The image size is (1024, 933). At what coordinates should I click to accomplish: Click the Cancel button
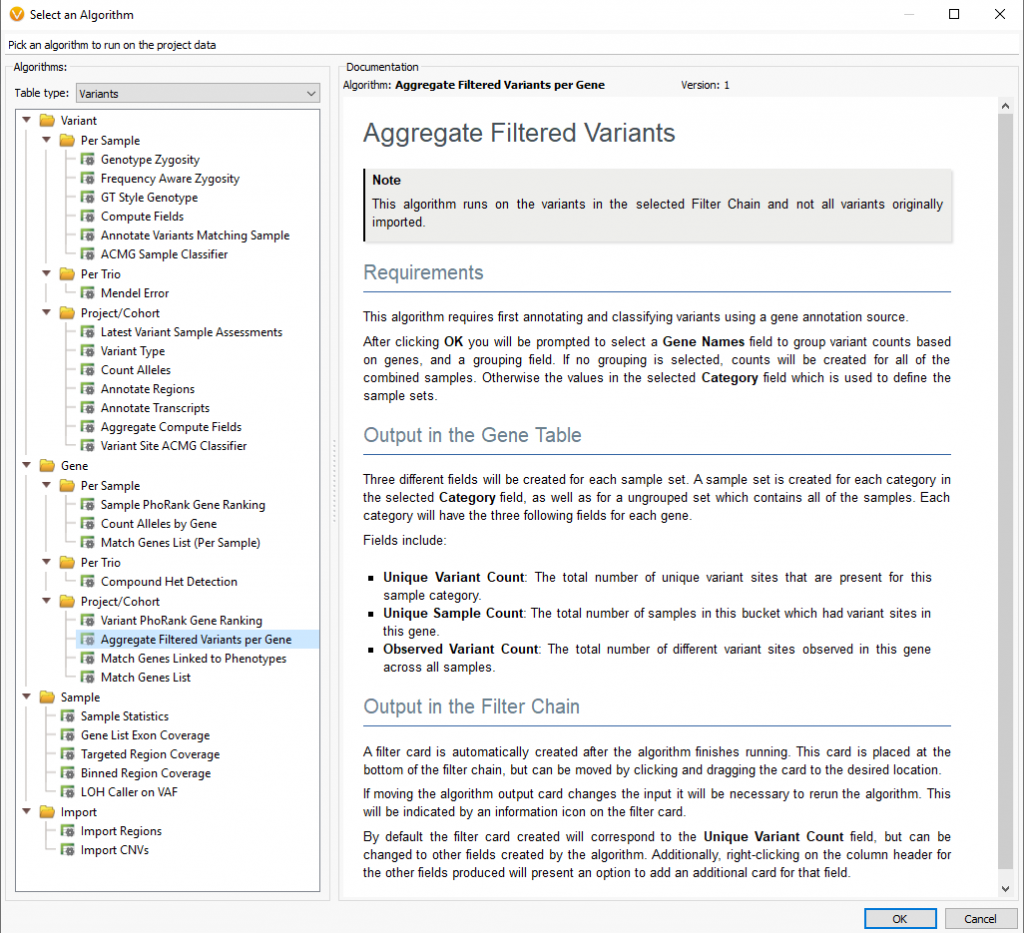pos(980,919)
